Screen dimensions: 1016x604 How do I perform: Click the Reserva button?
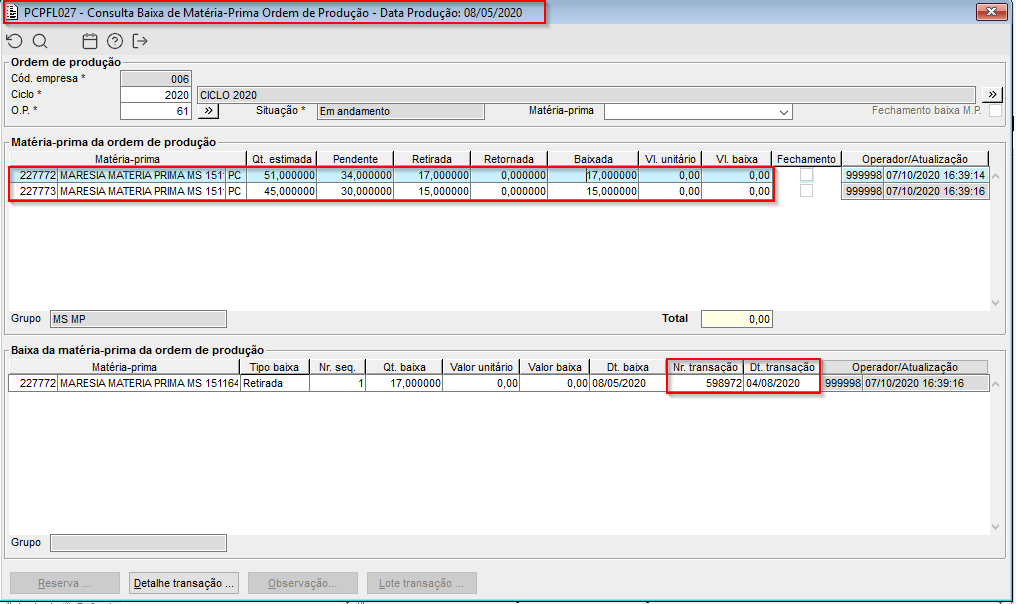65,583
